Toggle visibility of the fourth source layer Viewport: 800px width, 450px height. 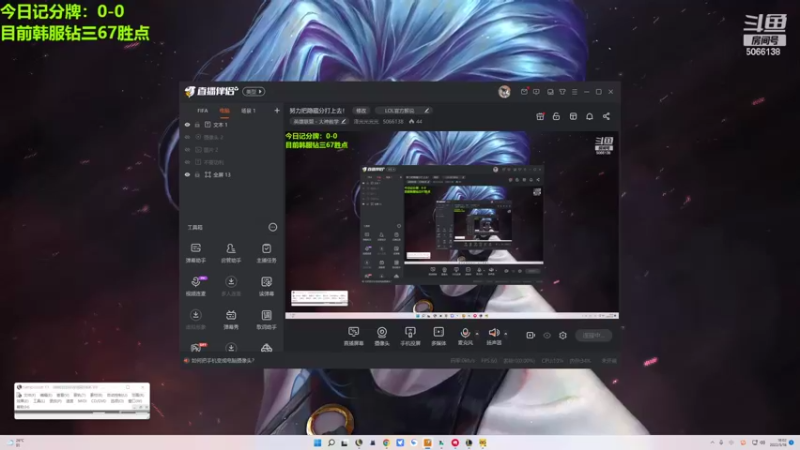187,162
